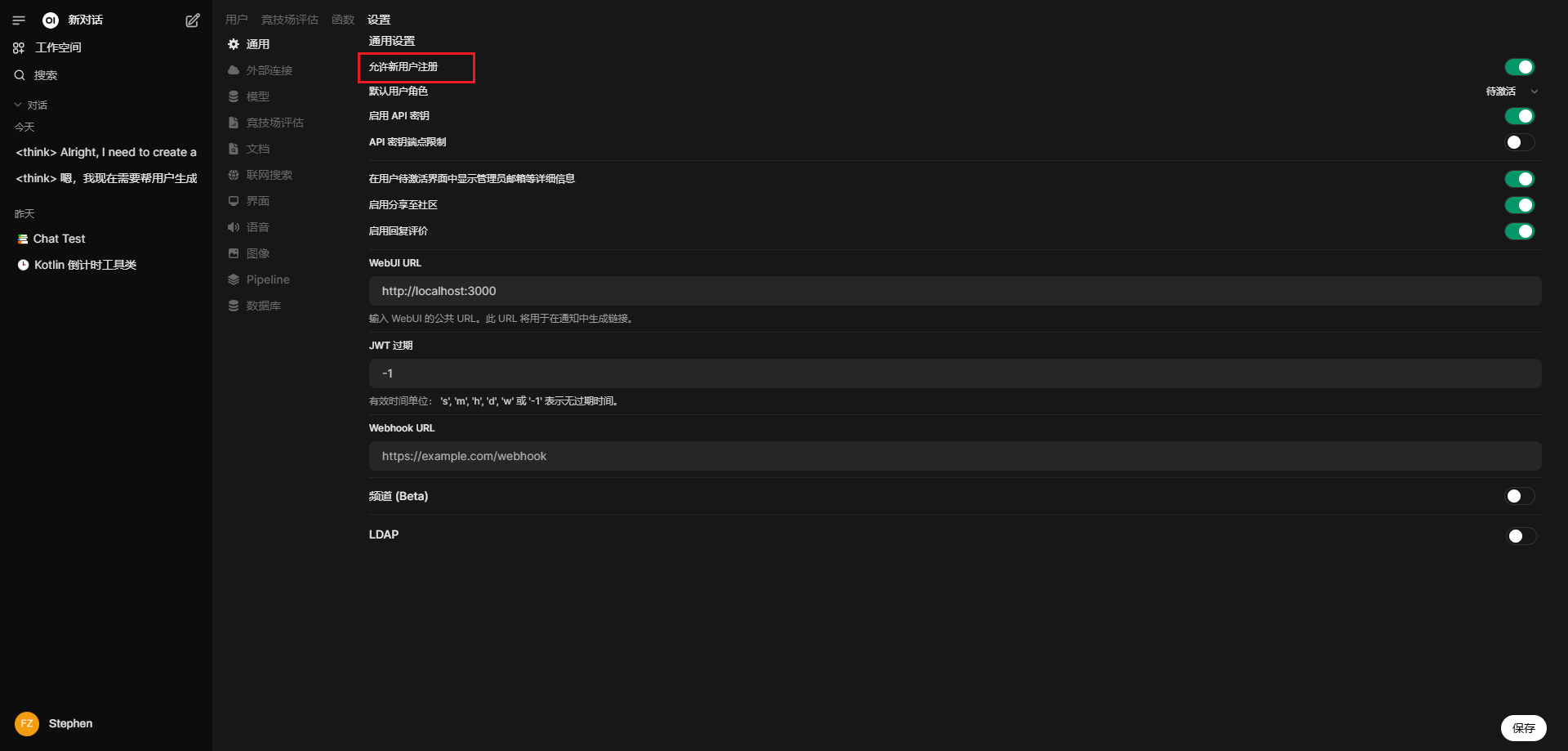Open 联网搜索 globe icon settings

tap(234, 175)
